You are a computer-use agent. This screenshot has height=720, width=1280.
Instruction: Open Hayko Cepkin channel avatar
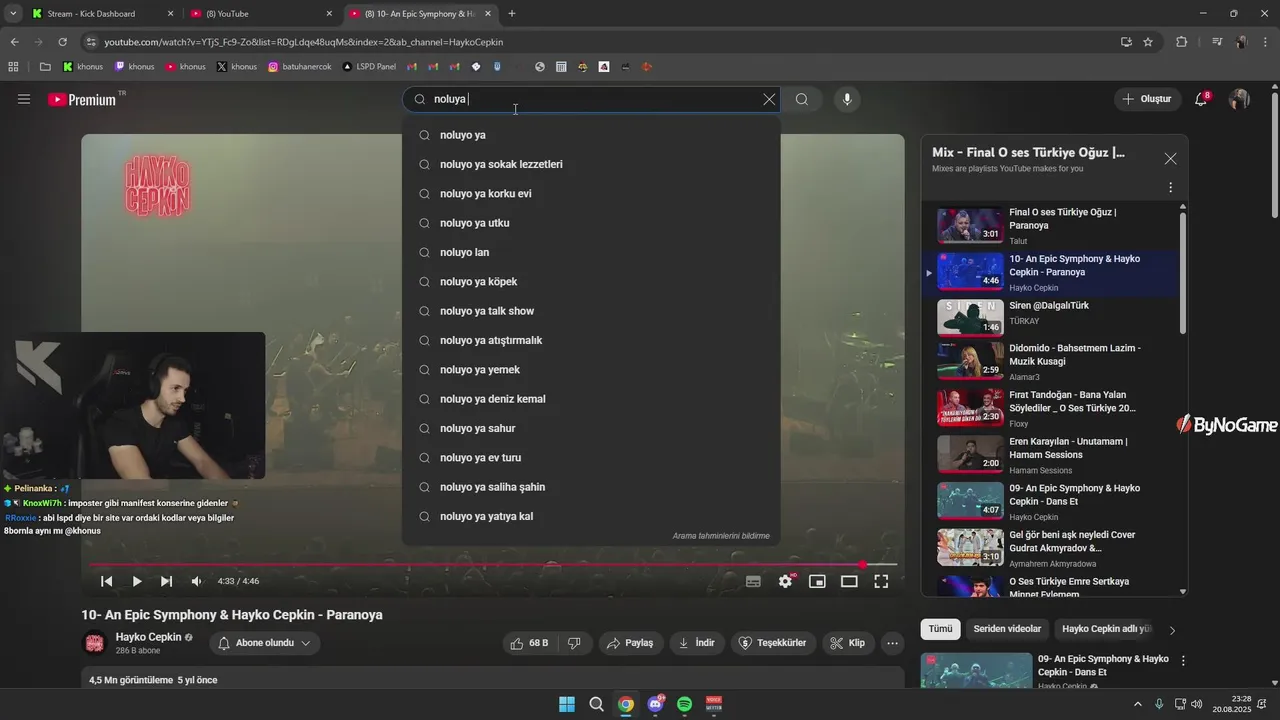pos(95,643)
